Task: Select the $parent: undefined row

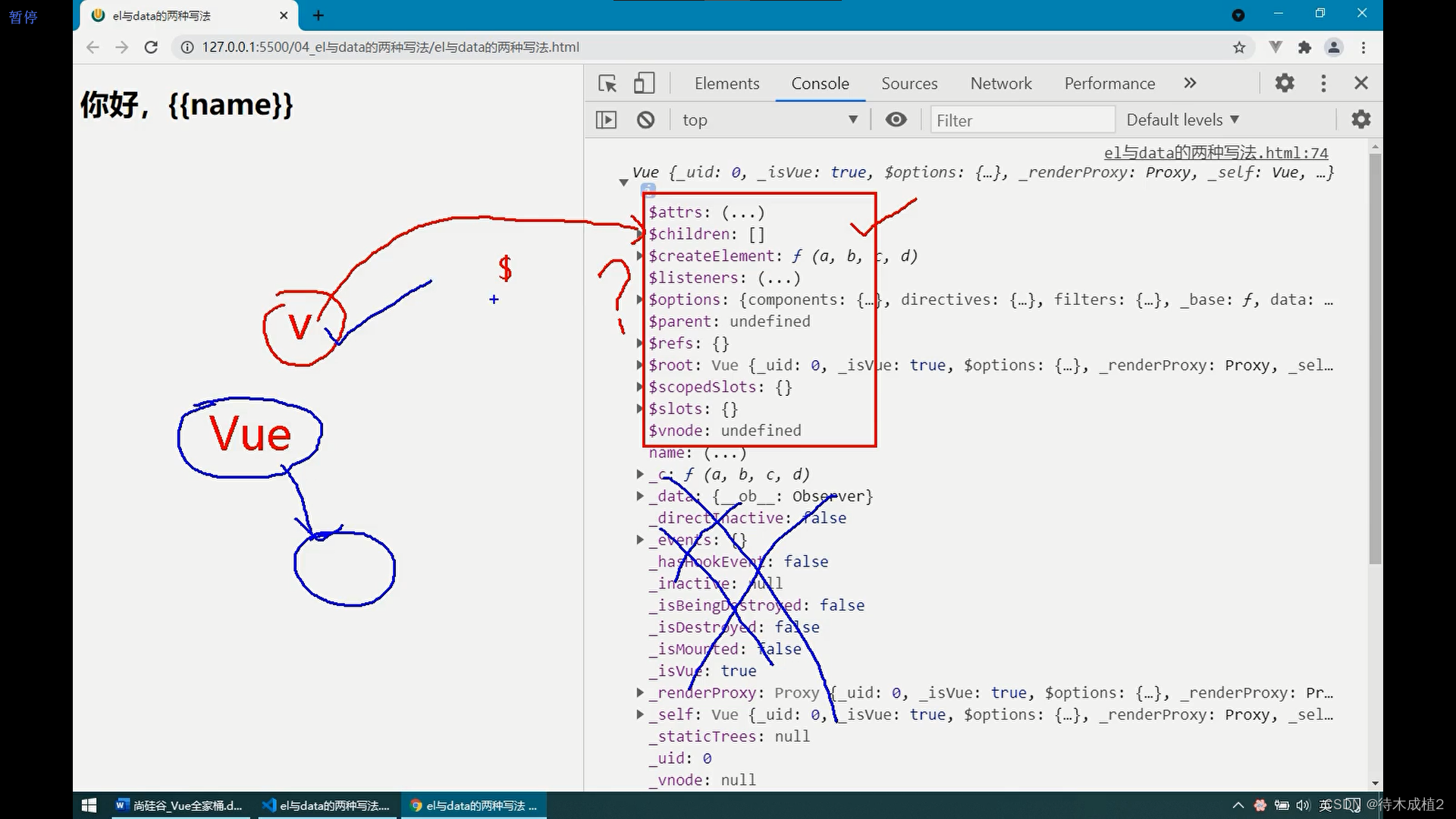Action: coord(729,322)
